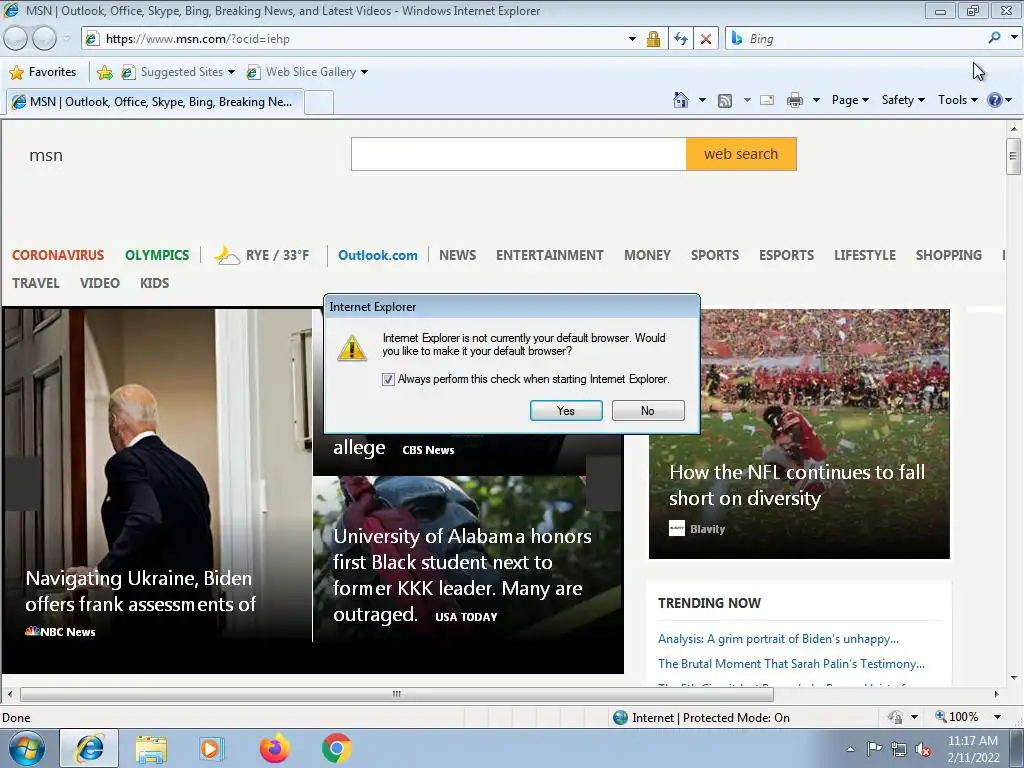The image size is (1024, 768).
Task: Click the search magnifier icon in Bing box
Action: [x=994, y=38]
